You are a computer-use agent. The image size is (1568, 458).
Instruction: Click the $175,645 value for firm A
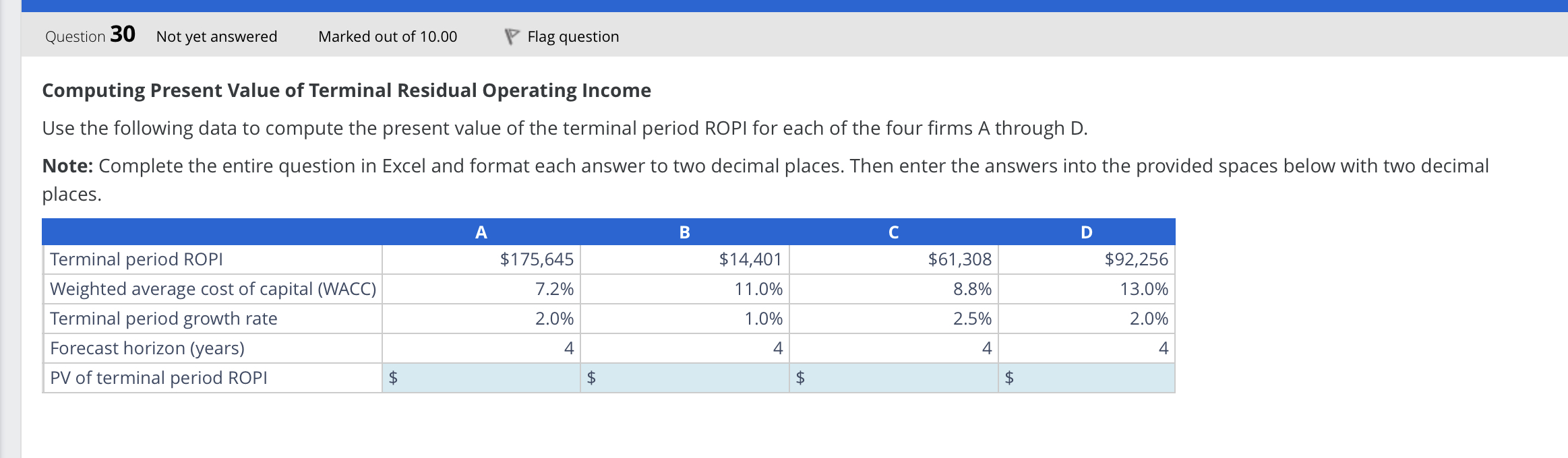pos(537,259)
